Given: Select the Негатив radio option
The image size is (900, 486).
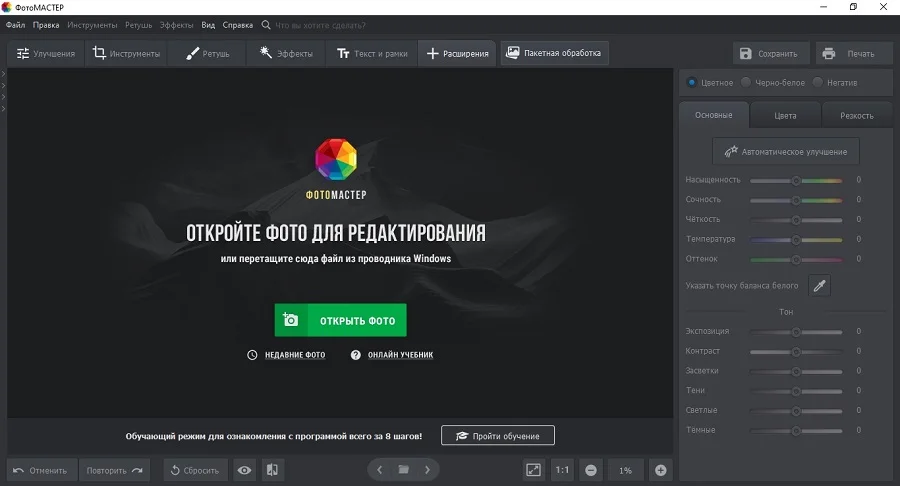Looking at the screenshot, I should pyautogui.click(x=818, y=83).
